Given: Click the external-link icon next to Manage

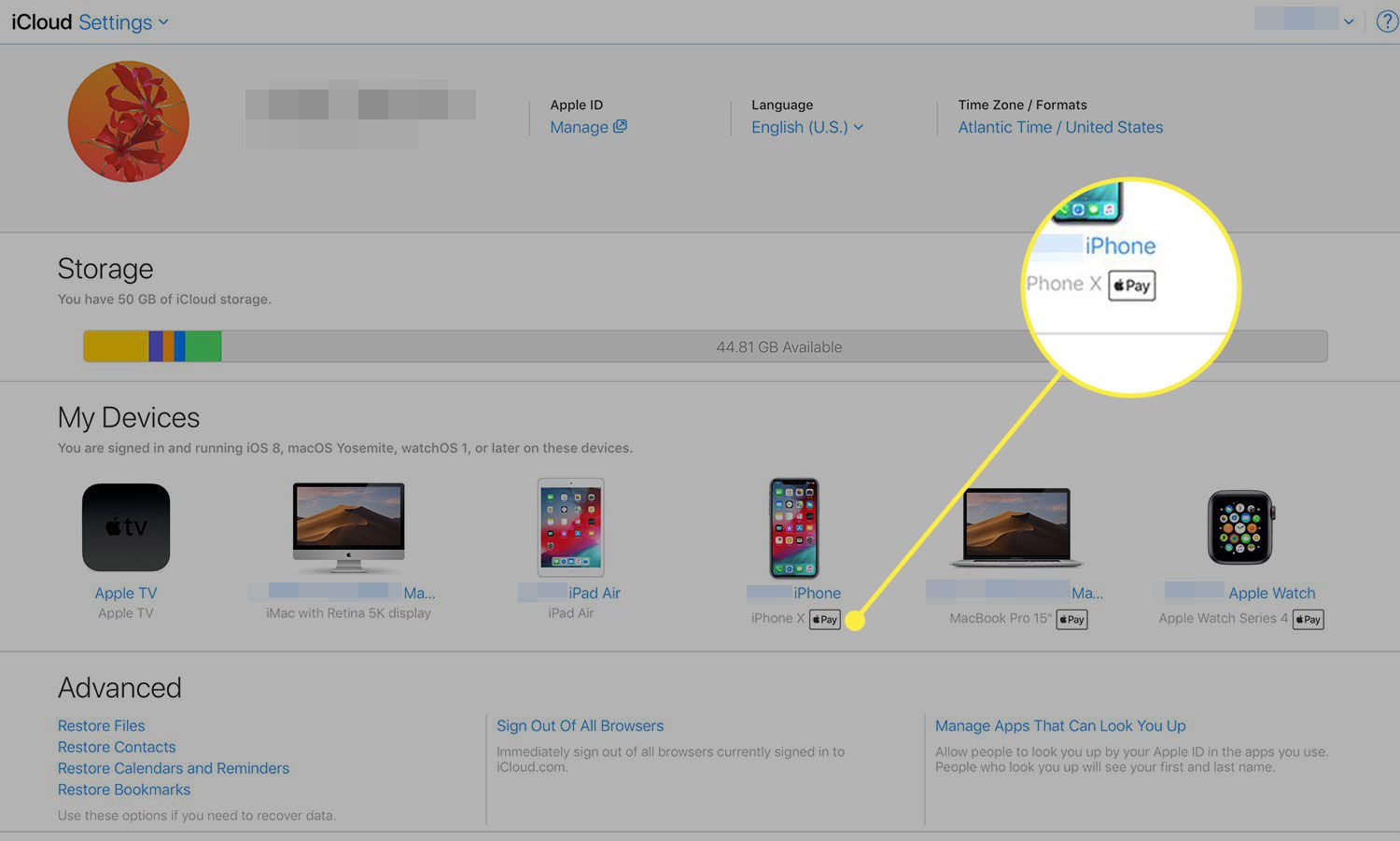Looking at the screenshot, I should point(620,127).
